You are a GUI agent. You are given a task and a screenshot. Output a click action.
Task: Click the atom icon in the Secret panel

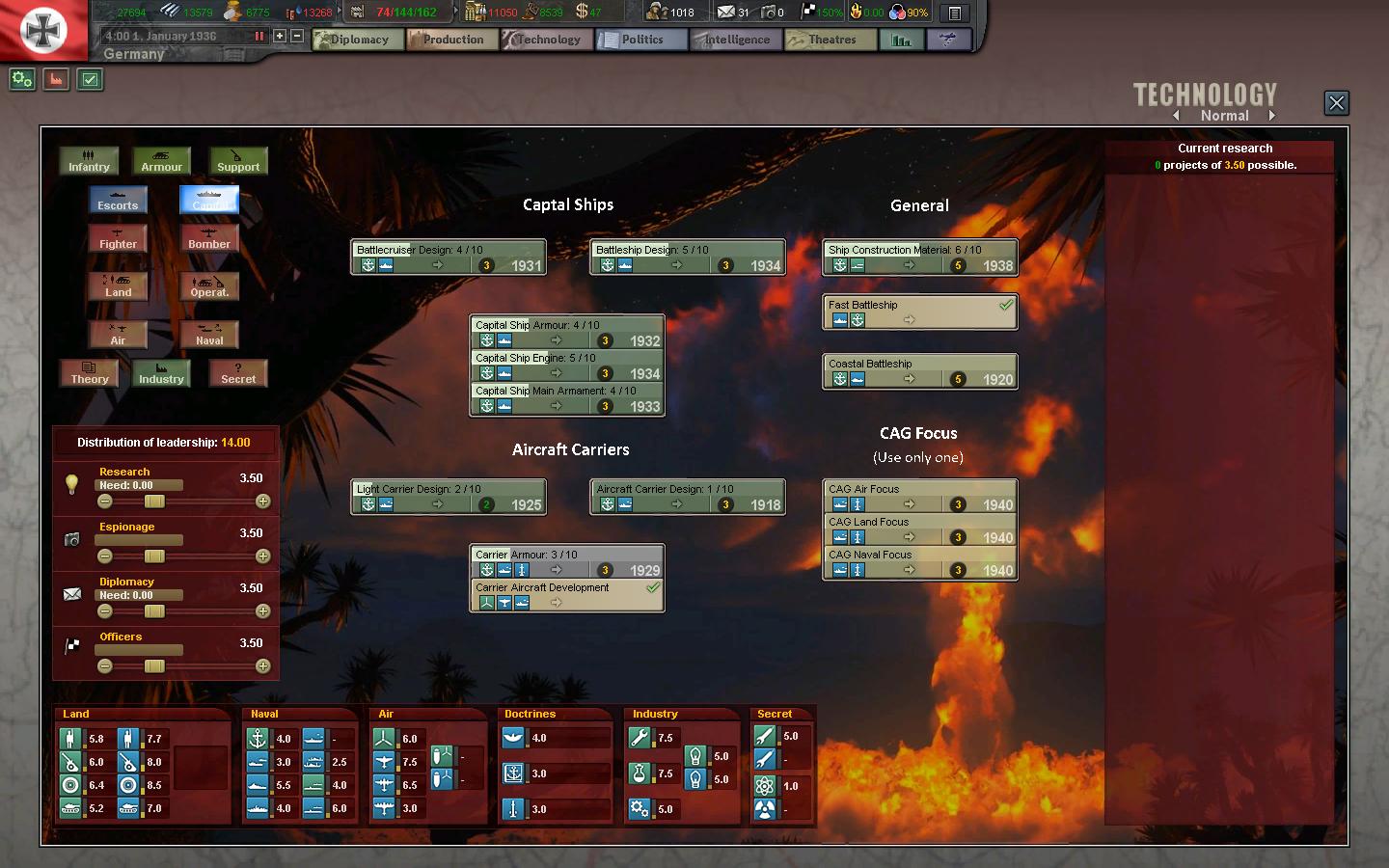pyautogui.click(x=765, y=785)
